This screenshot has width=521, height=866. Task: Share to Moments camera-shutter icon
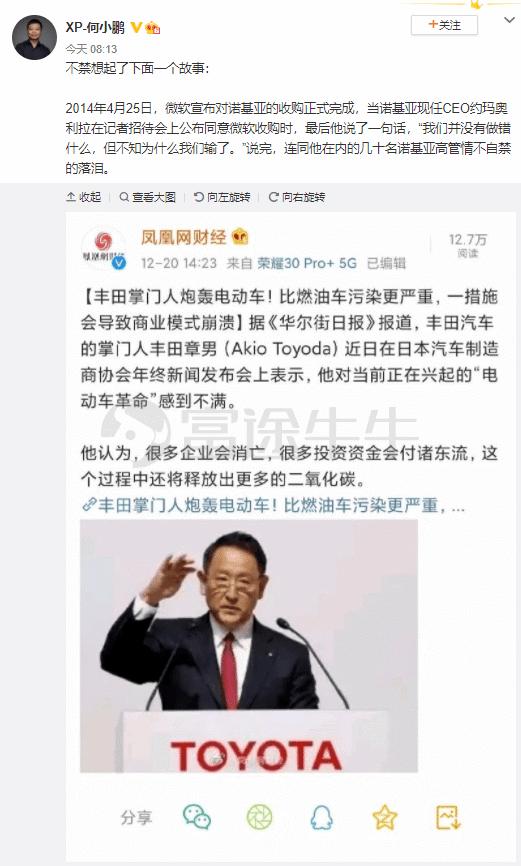click(x=259, y=817)
